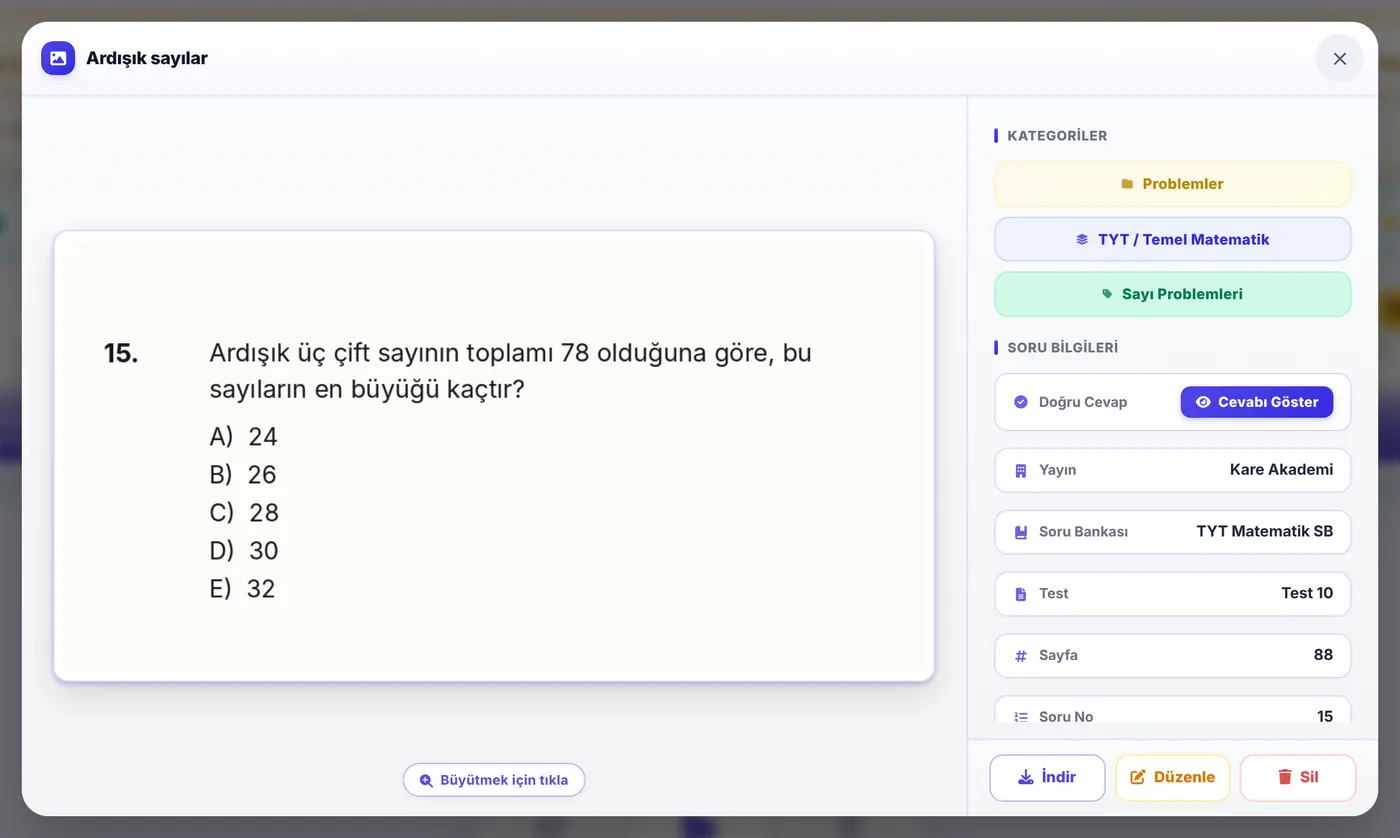Click the list icon beside Soru No
The height and width of the screenshot is (838, 1400).
1021,717
